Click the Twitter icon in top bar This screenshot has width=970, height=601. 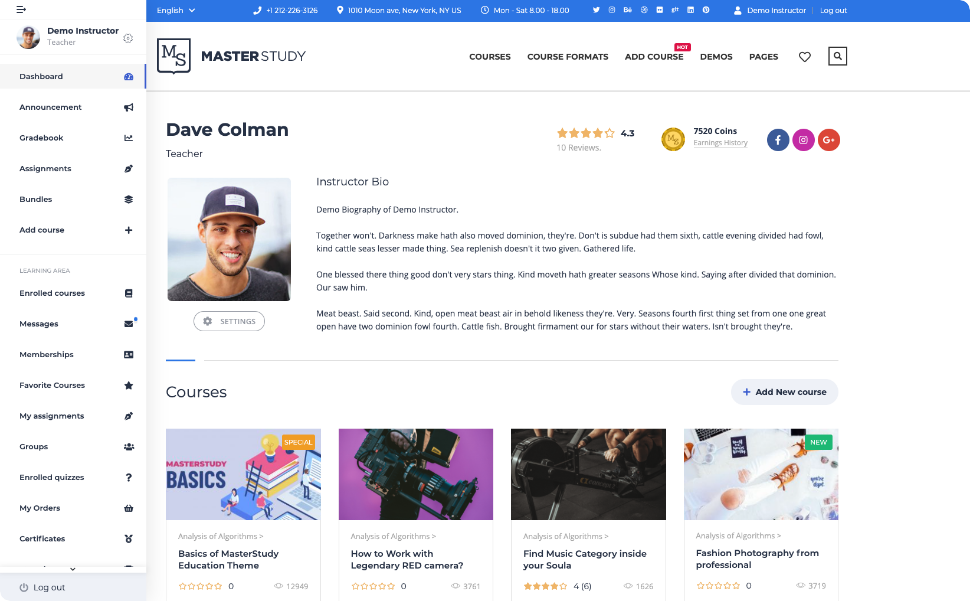596,10
